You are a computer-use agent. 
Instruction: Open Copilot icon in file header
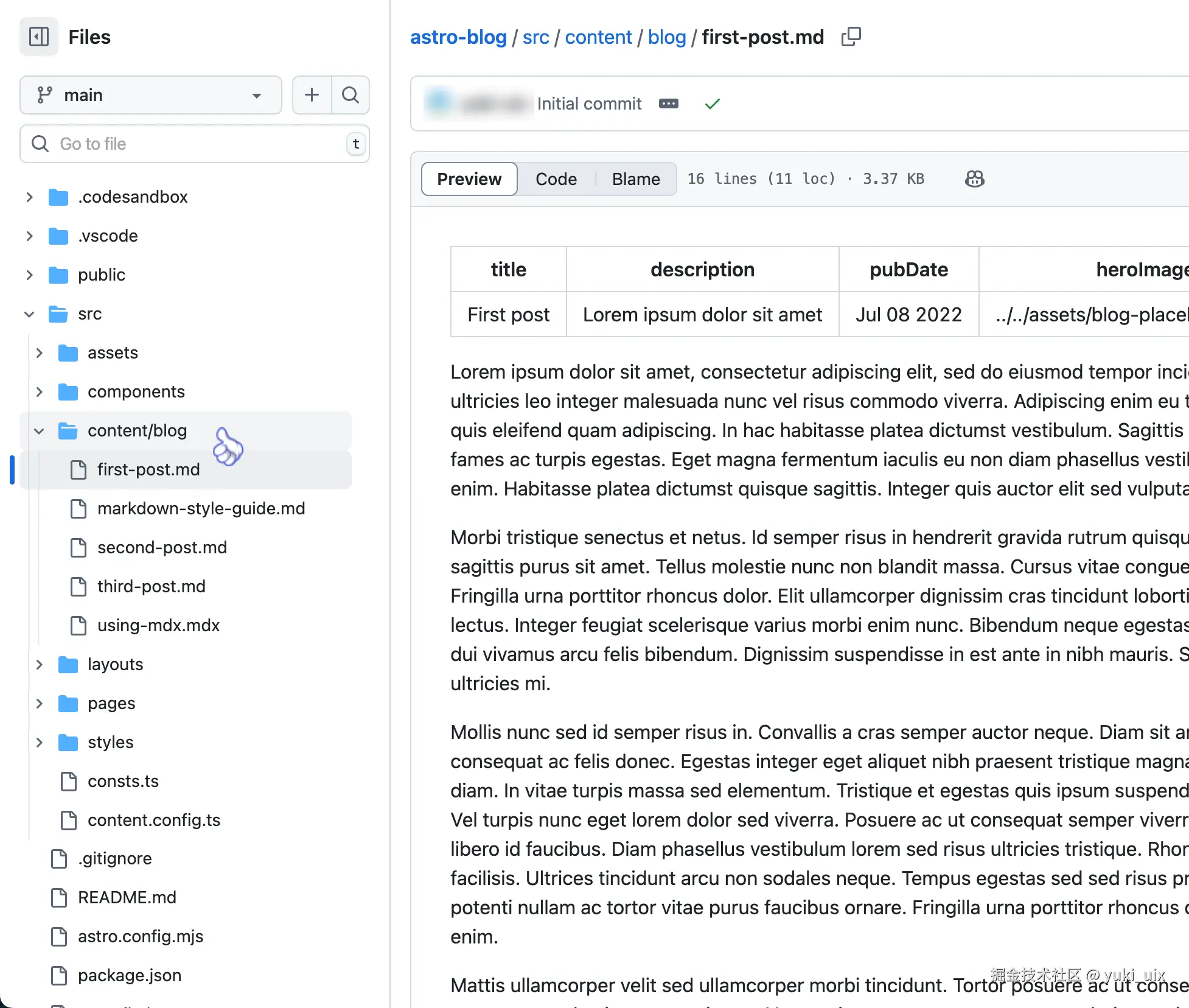coord(975,179)
